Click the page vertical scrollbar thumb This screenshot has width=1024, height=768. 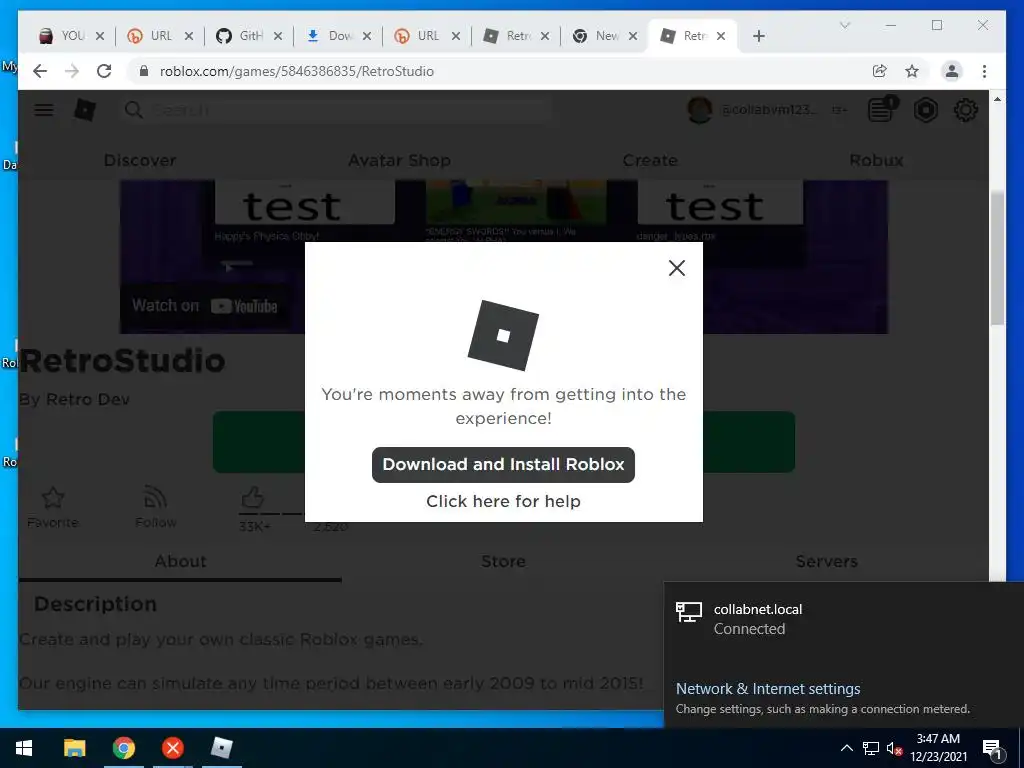[997, 258]
